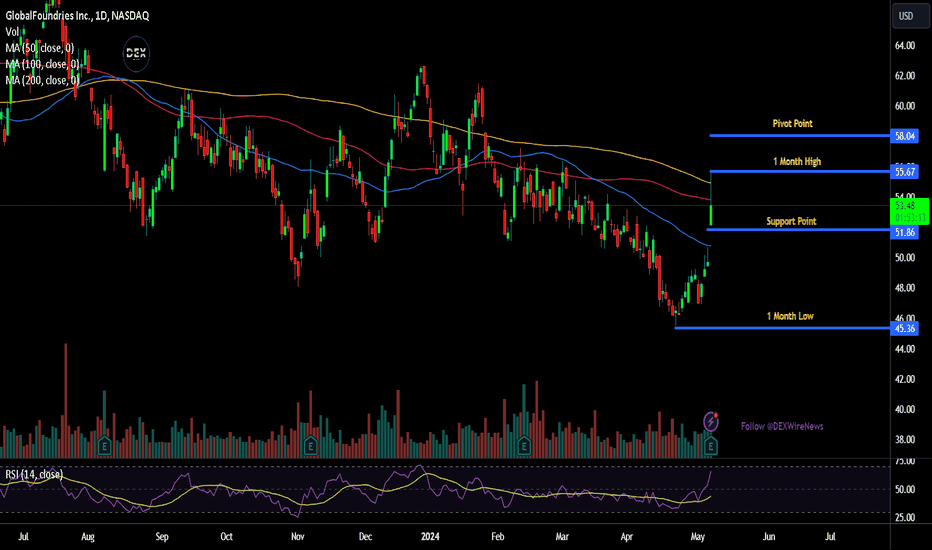Click the 44.00 price axis value

pos(905,349)
